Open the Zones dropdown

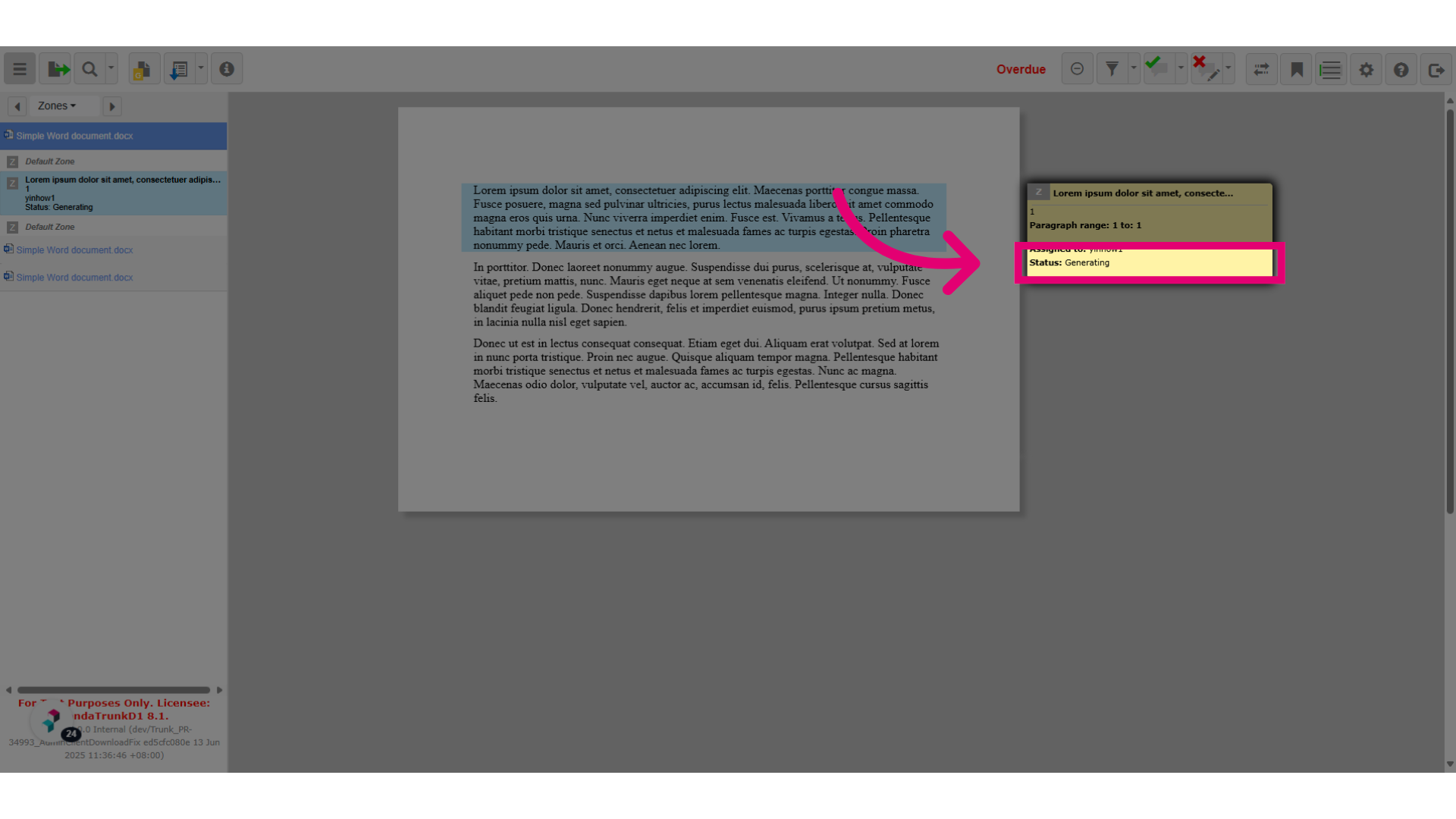point(57,106)
